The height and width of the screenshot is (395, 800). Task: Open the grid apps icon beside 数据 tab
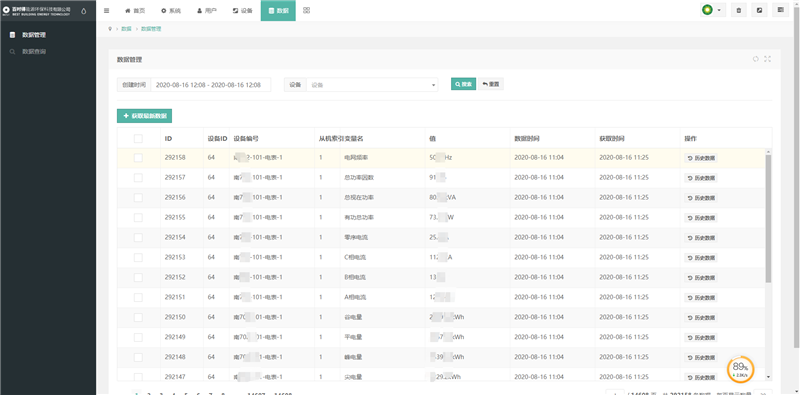pyautogui.click(x=306, y=10)
